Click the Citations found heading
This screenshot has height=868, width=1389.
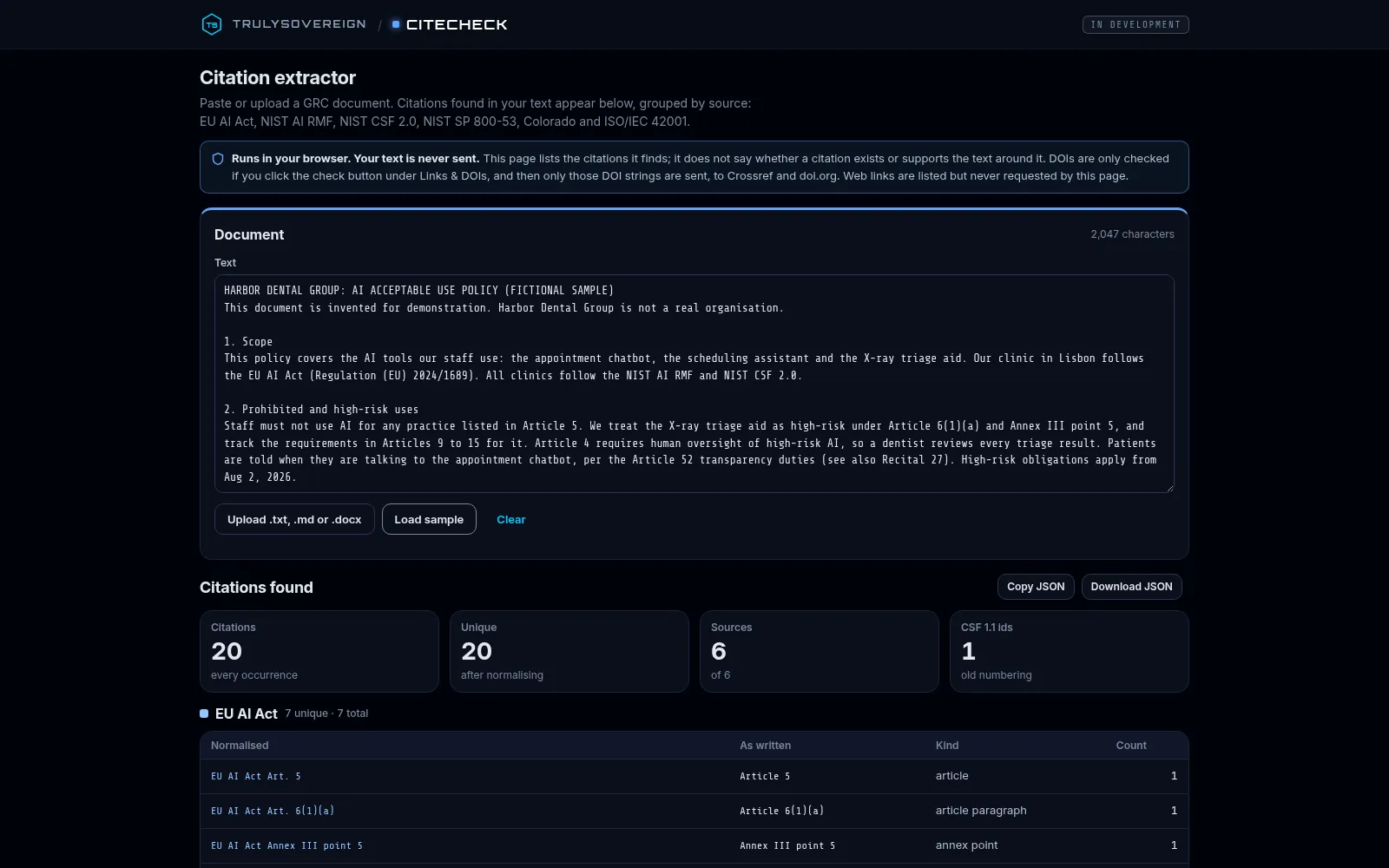click(256, 588)
